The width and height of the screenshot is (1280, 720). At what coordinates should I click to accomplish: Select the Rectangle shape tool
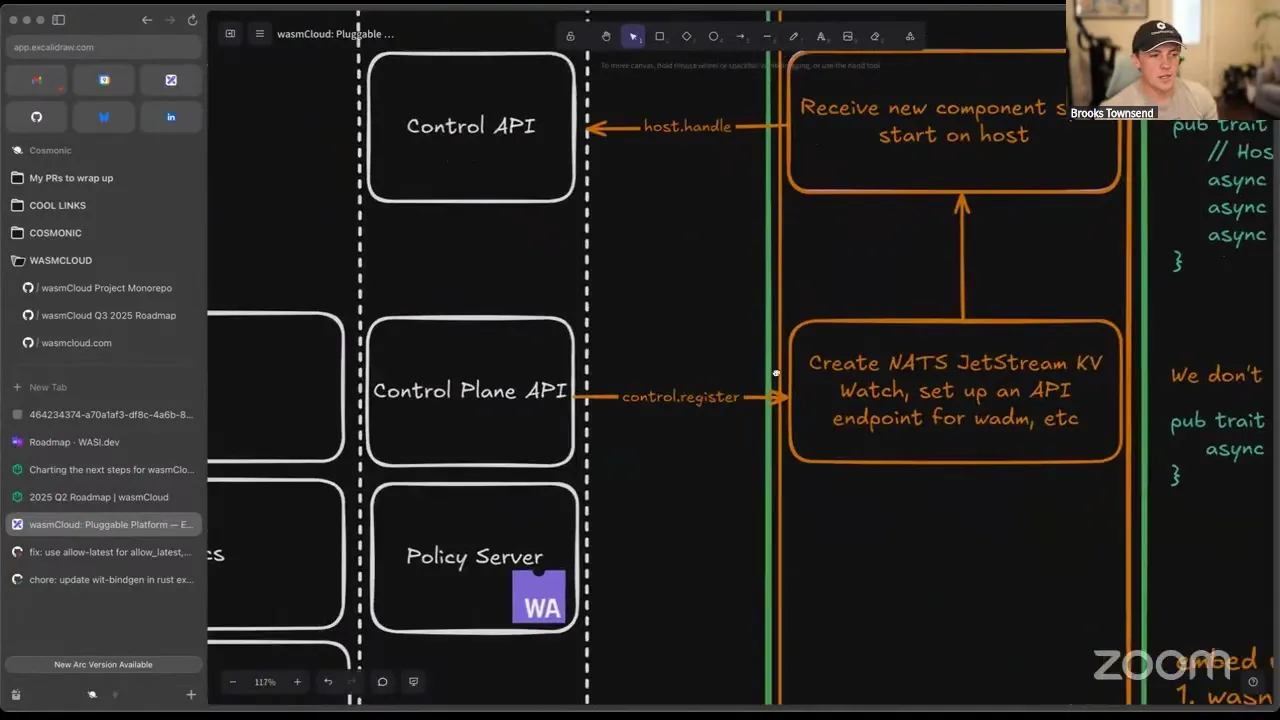click(x=659, y=36)
